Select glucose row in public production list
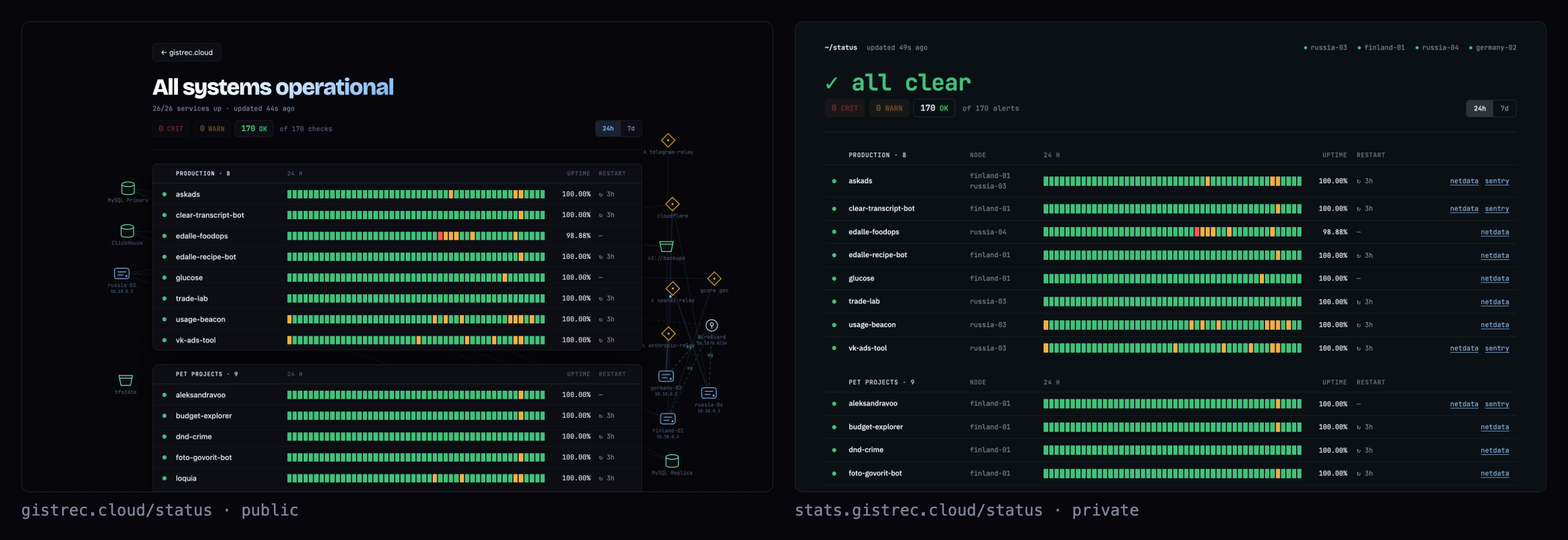The height and width of the screenshot is (540, 1568). click(x=397, y=278)
